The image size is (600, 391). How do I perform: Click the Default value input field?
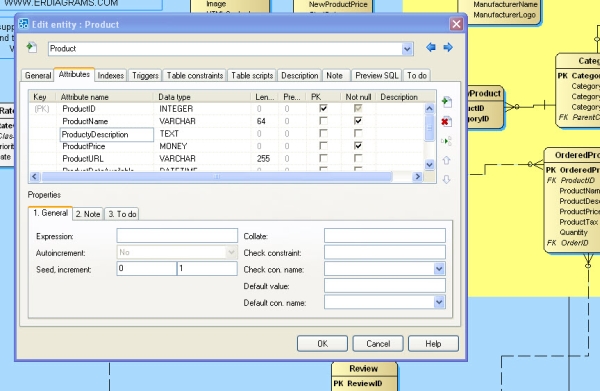[385, 285]
